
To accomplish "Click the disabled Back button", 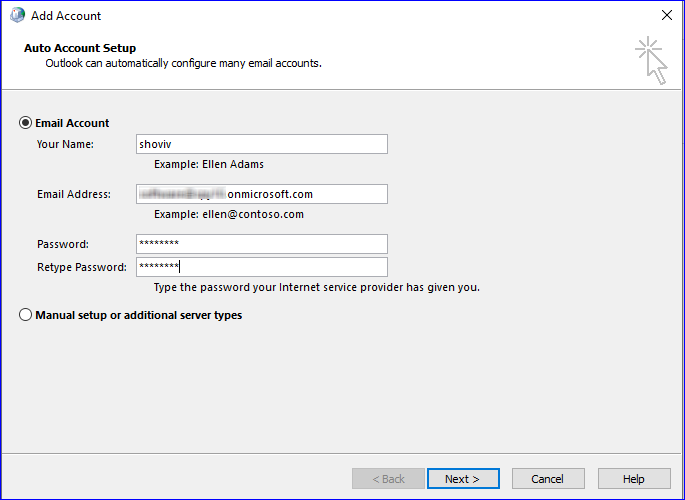I will point(388,479).
